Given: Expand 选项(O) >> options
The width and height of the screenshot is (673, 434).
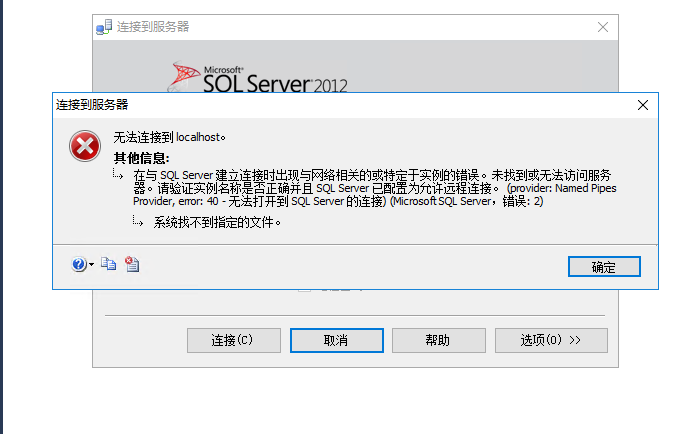Looking at the screenshot, I should (549, 340).
